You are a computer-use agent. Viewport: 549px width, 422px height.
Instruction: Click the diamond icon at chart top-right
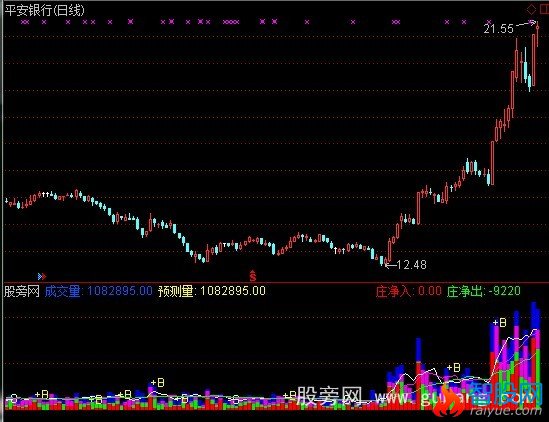click(x=531, y=9)
